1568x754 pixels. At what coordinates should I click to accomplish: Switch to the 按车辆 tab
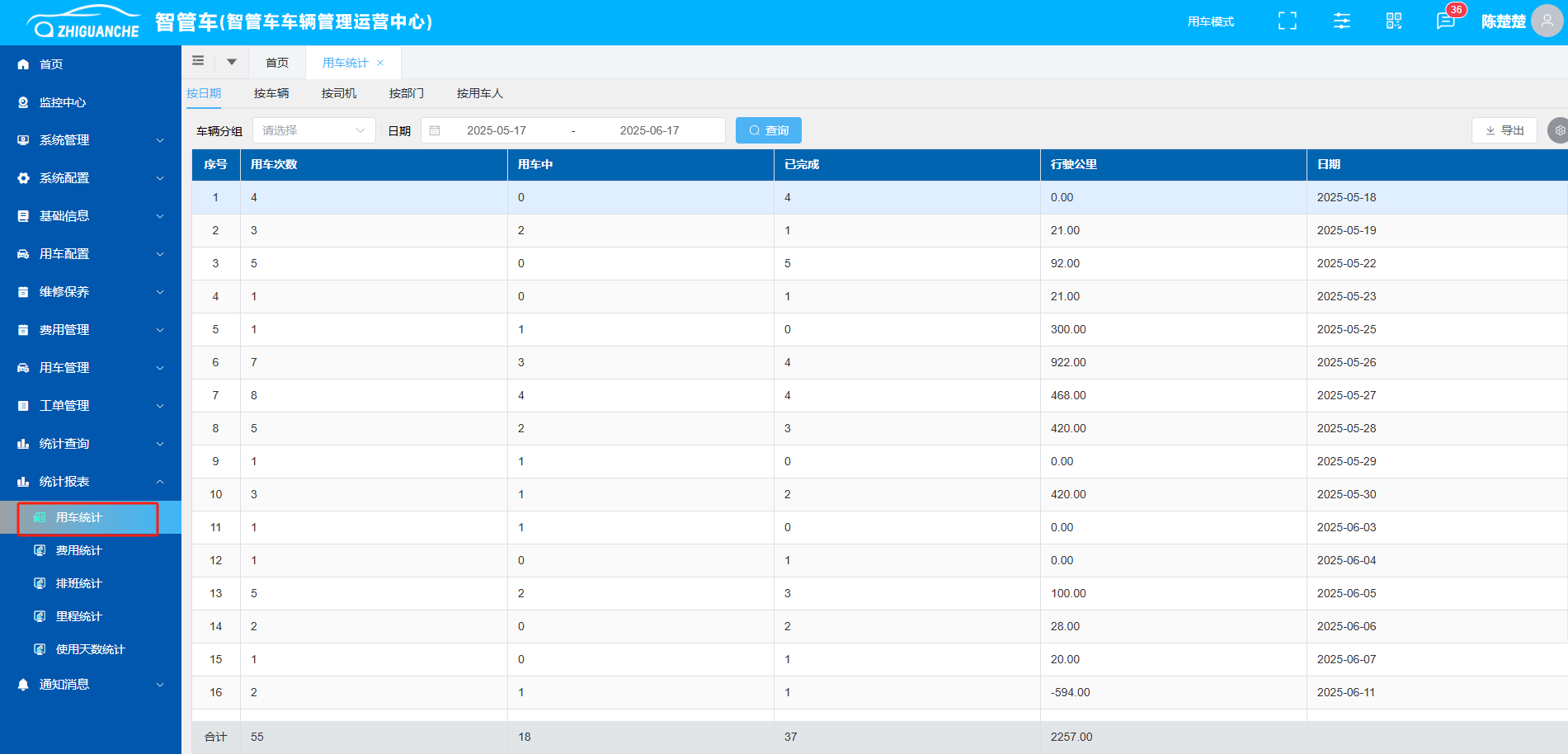[x=271, y=93]
